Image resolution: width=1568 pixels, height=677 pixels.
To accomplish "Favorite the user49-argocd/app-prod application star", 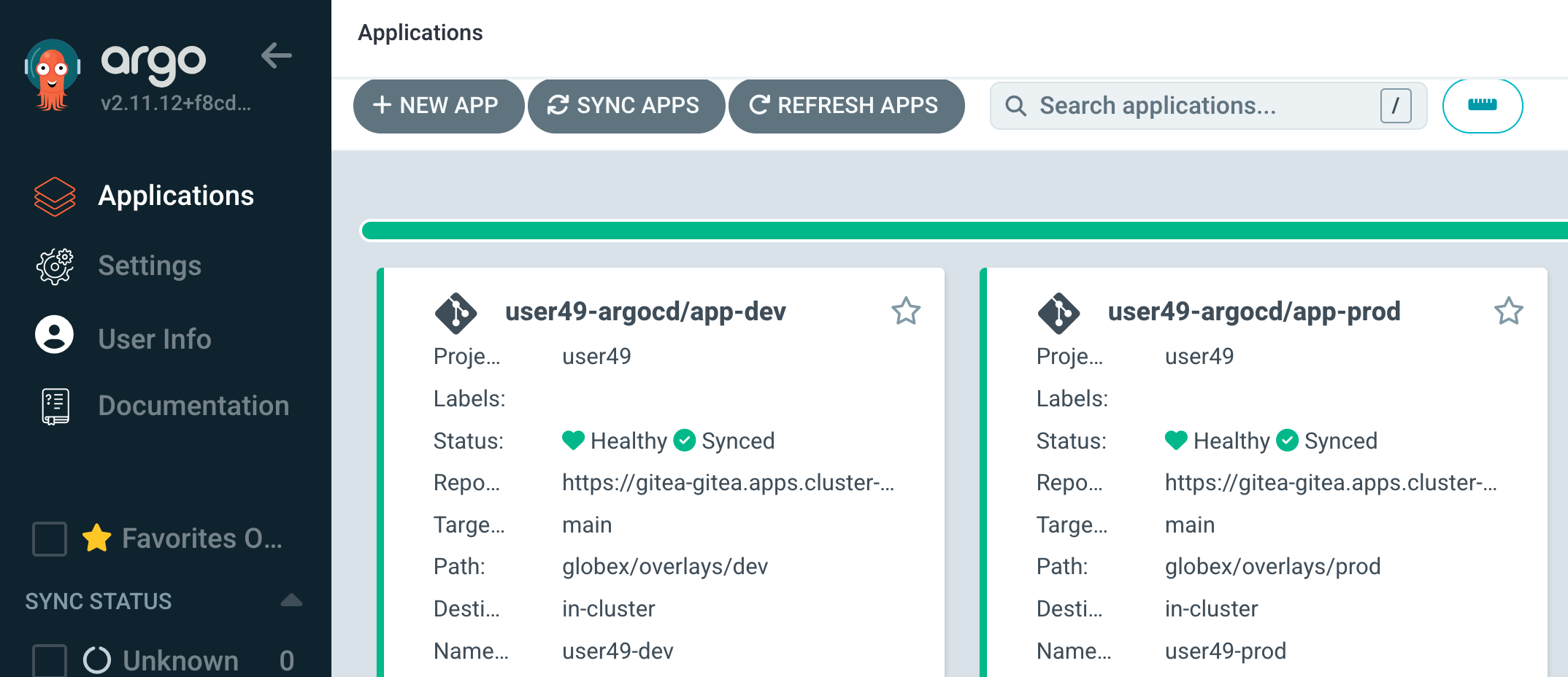I will [x=1509, y=311].
